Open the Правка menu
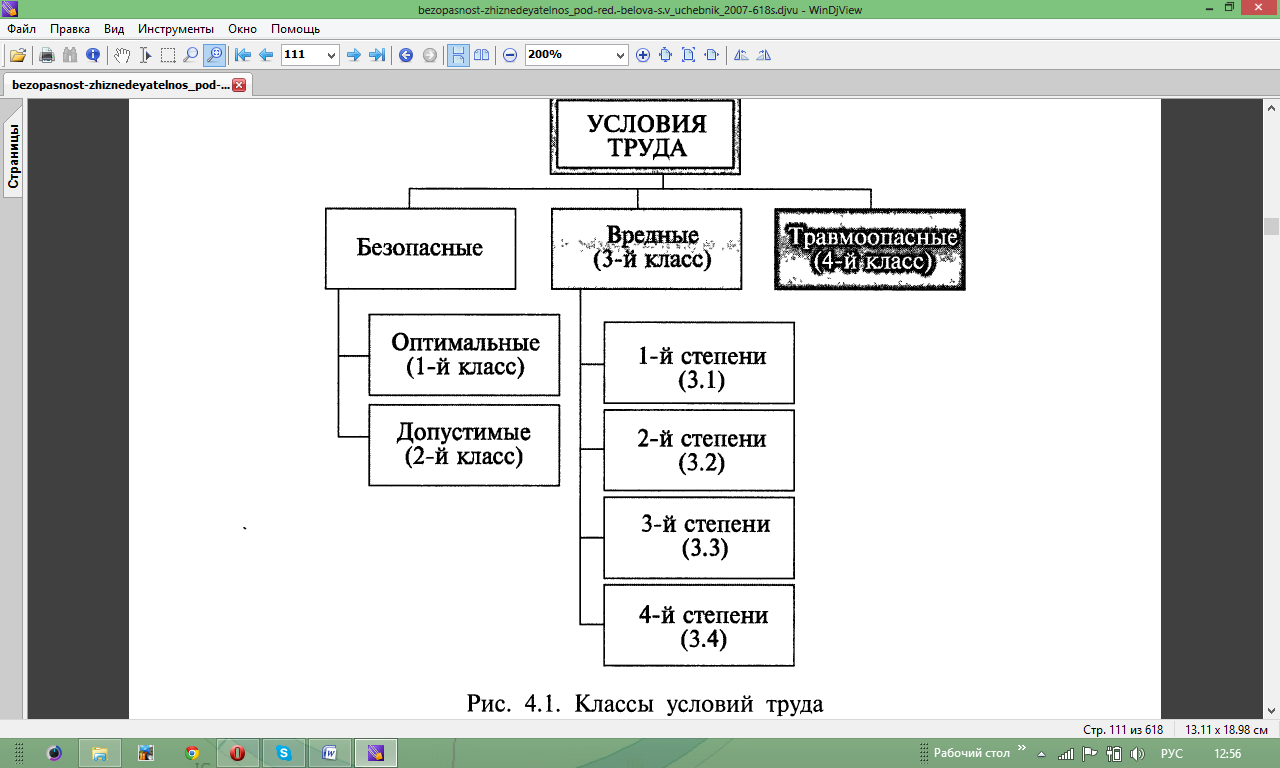The image size is (1280, 768). coord(70,29)
